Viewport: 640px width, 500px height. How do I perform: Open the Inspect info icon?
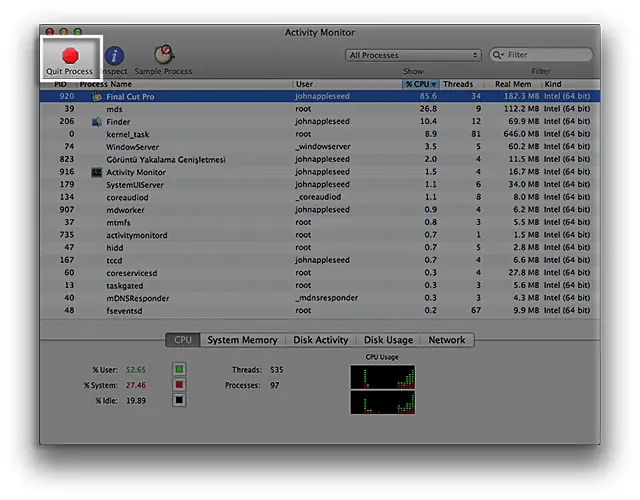coord(114,56)
